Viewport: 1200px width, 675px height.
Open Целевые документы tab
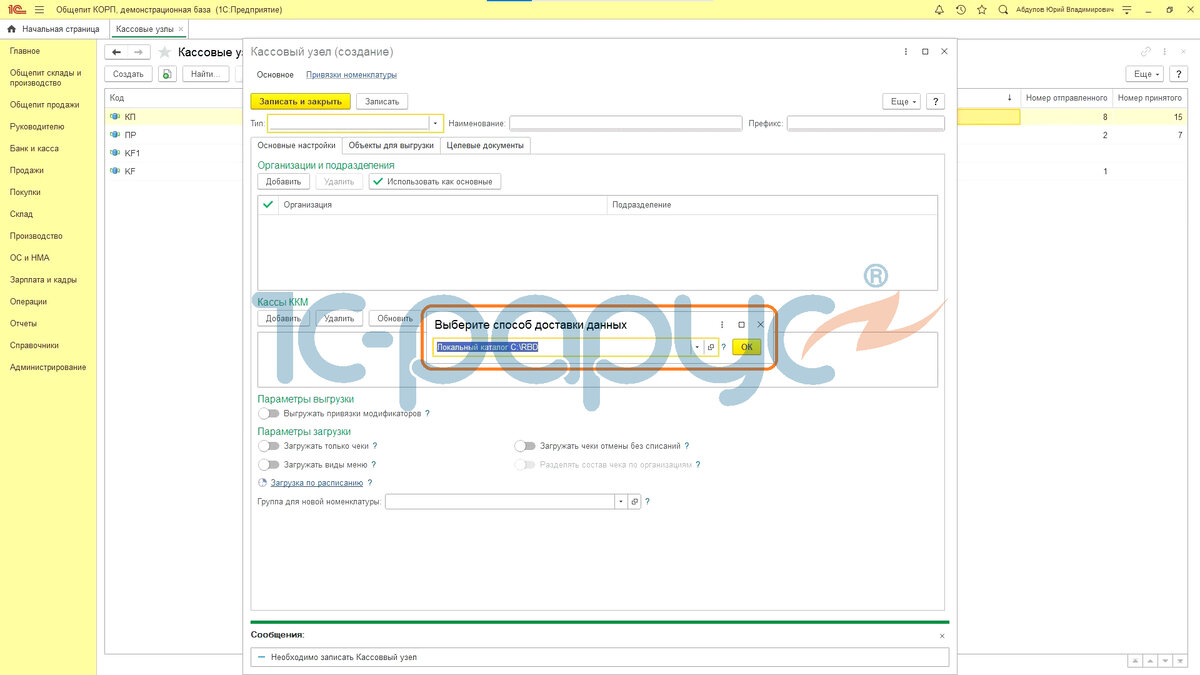point(485,145)
